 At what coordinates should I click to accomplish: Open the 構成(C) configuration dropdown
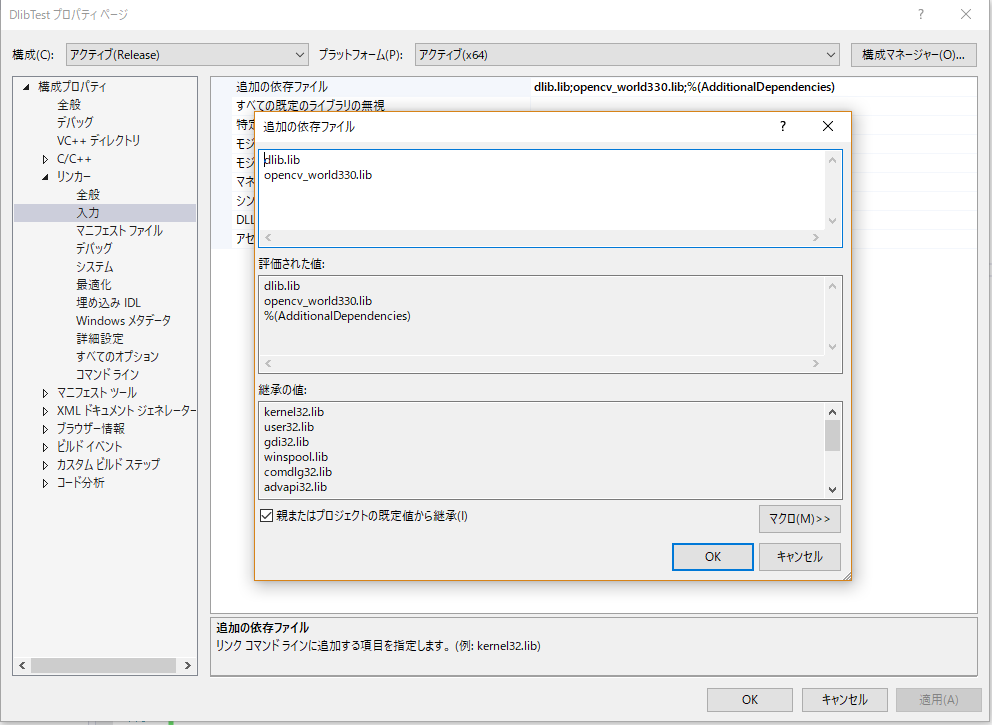tap(297, 54)
